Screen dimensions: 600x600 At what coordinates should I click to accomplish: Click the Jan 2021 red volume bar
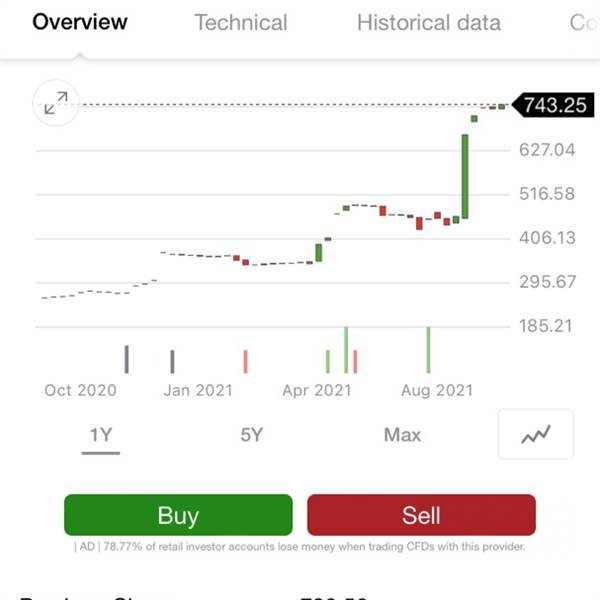point(245,361)
